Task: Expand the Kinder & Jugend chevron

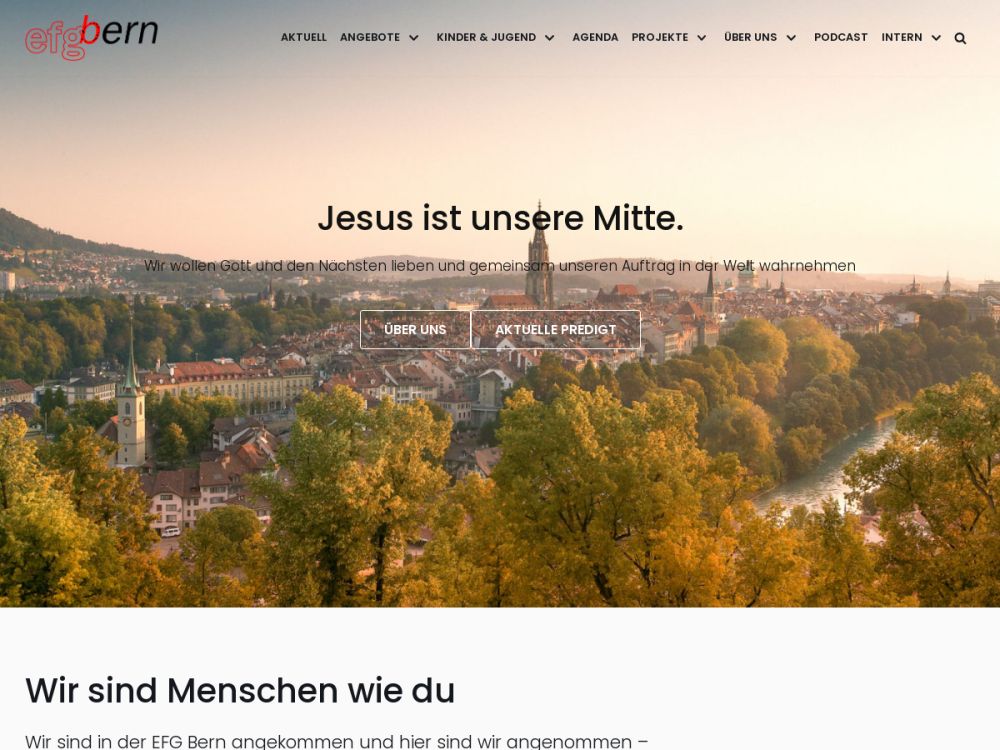Action: click(549, 38)
